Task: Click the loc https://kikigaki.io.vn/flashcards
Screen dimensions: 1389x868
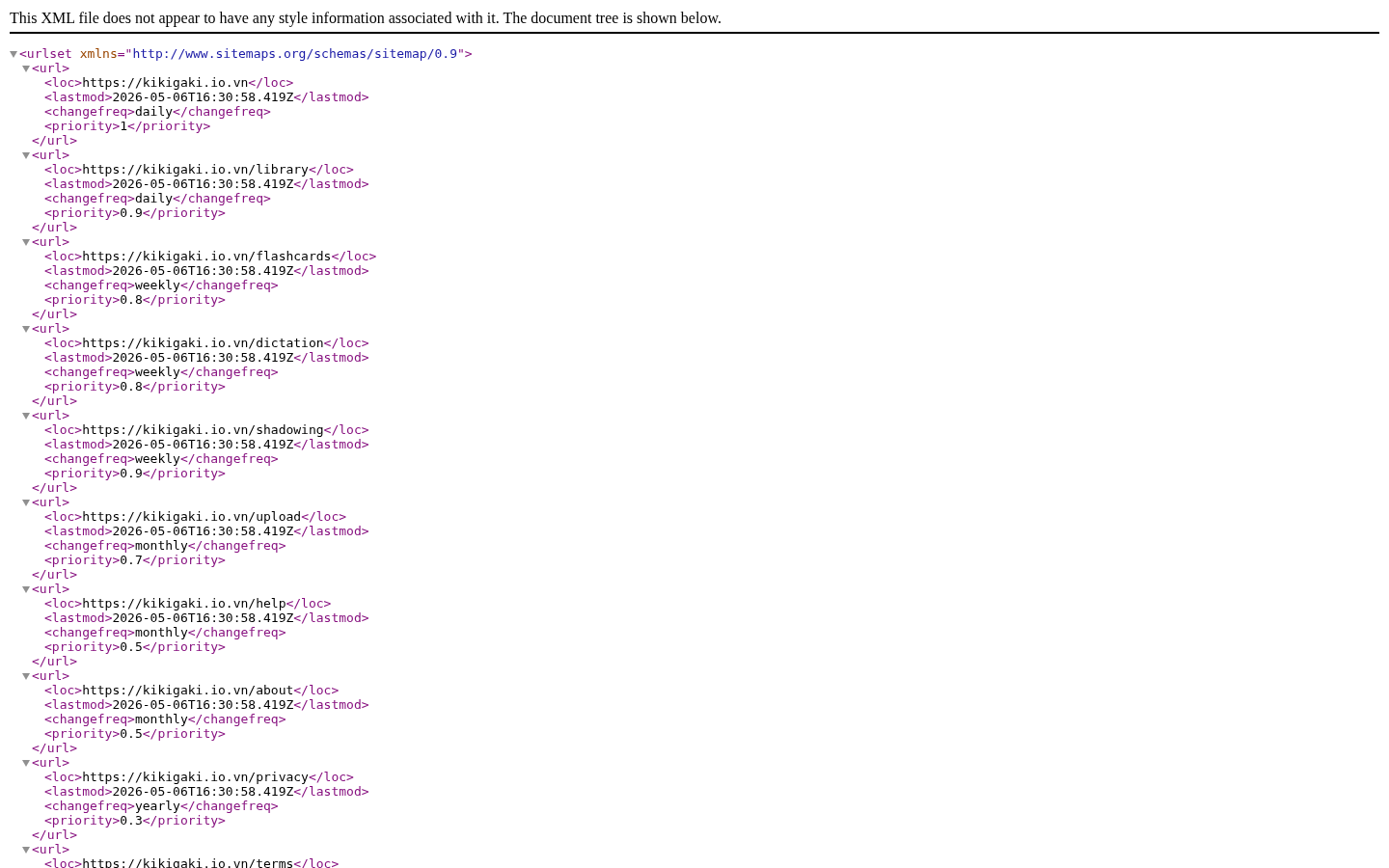Action: pos(206,257)
